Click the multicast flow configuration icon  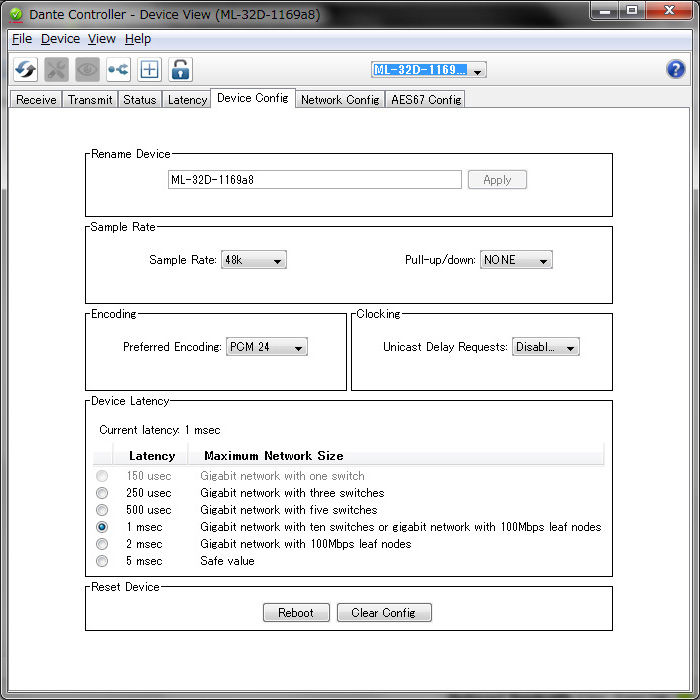[x=118, y=70]
